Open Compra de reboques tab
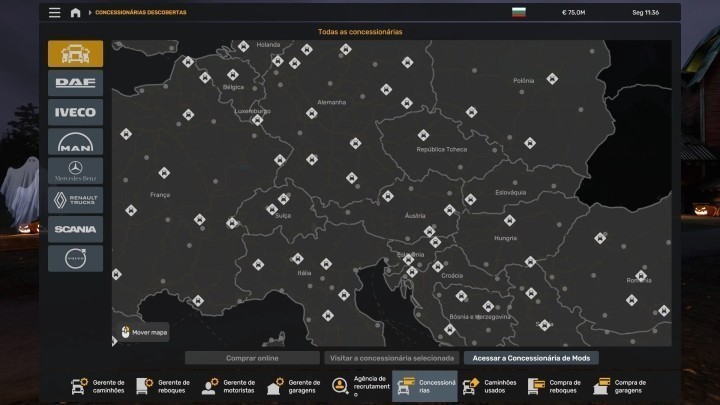Image resolution: width=720 pixels, height=405 pixels. pos(555,386)
